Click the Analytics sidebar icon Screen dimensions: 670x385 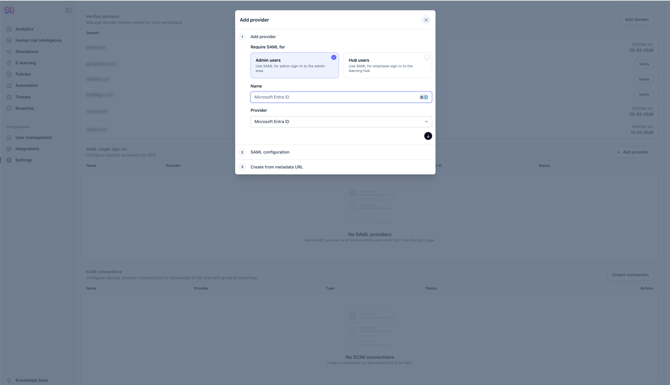click(9, 29)
